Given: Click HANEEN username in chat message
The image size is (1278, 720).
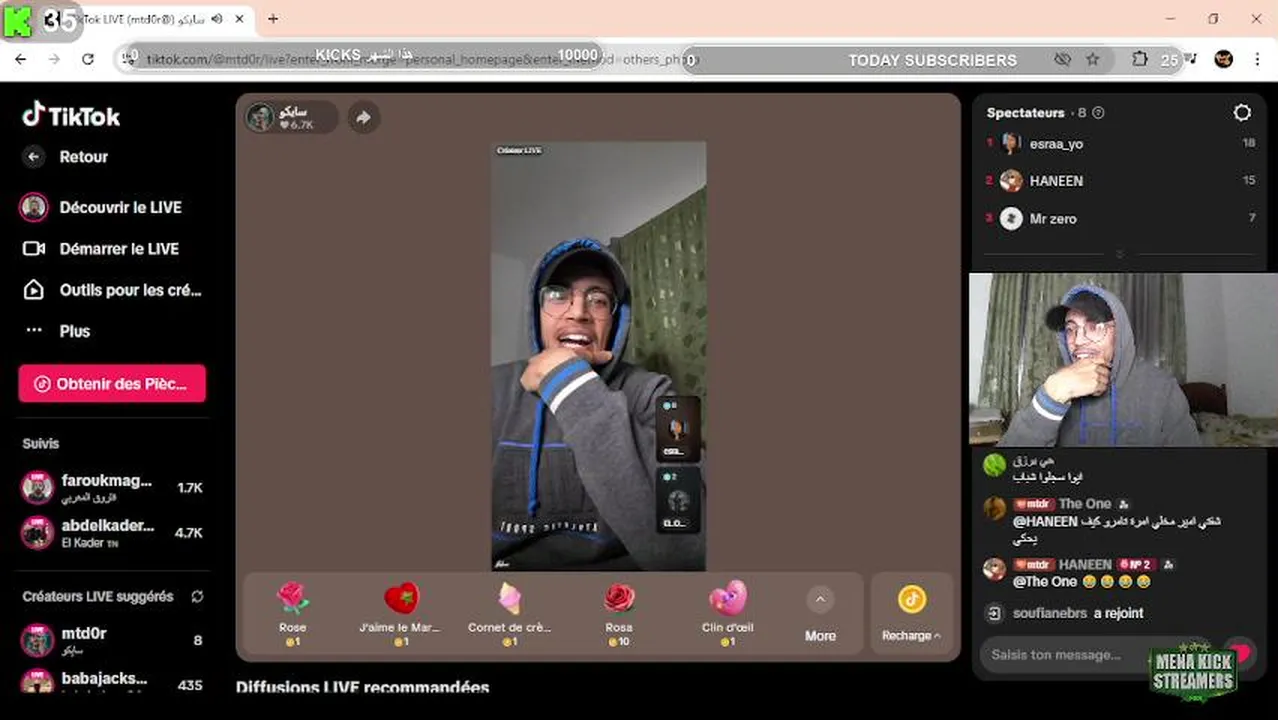Looking at the screenshot, I should point(1085,565).
